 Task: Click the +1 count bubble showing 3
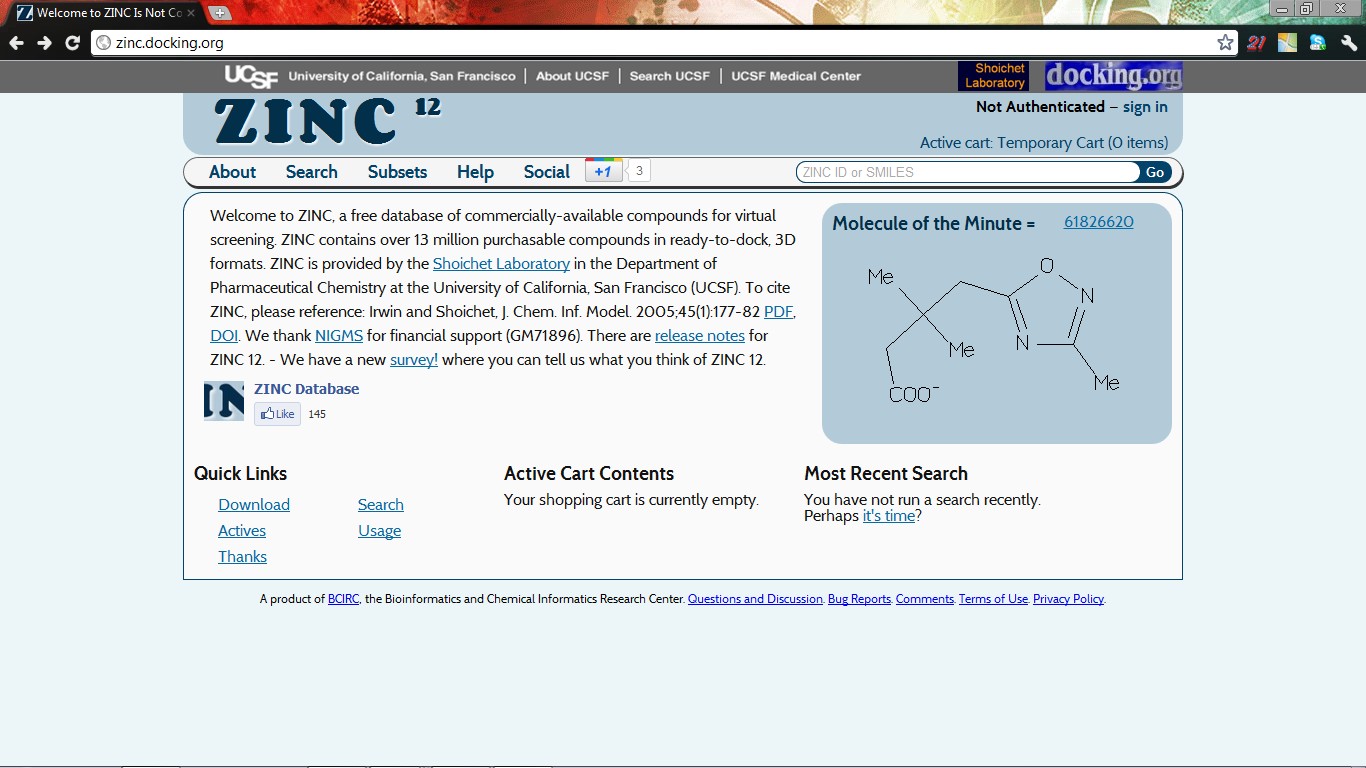coord(638,171)
